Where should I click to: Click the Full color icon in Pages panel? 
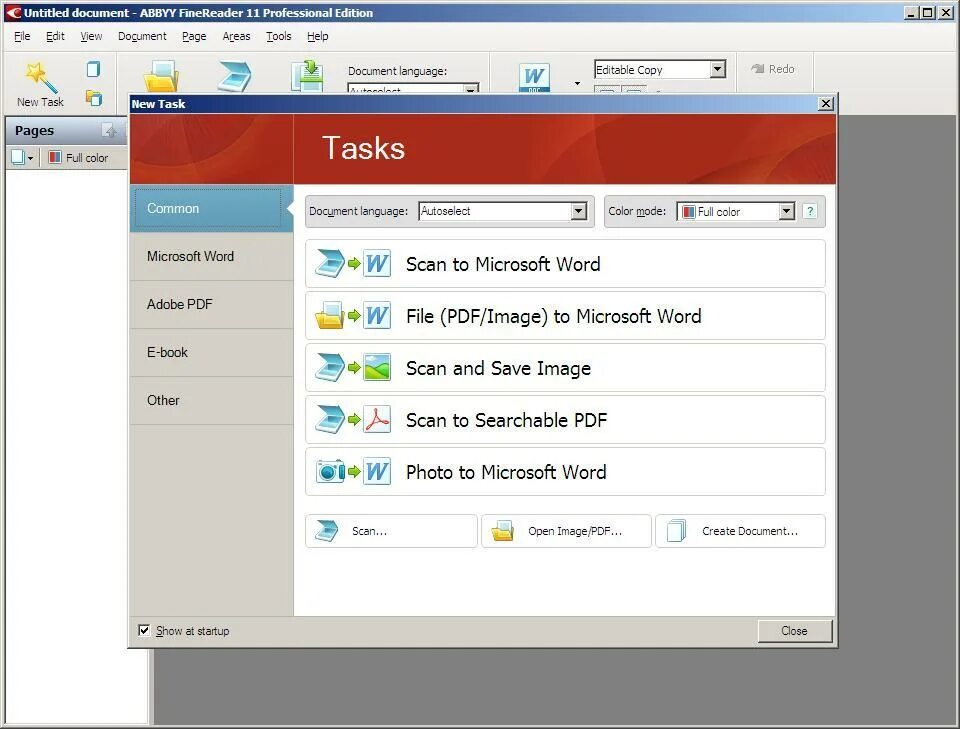point(54,157)
